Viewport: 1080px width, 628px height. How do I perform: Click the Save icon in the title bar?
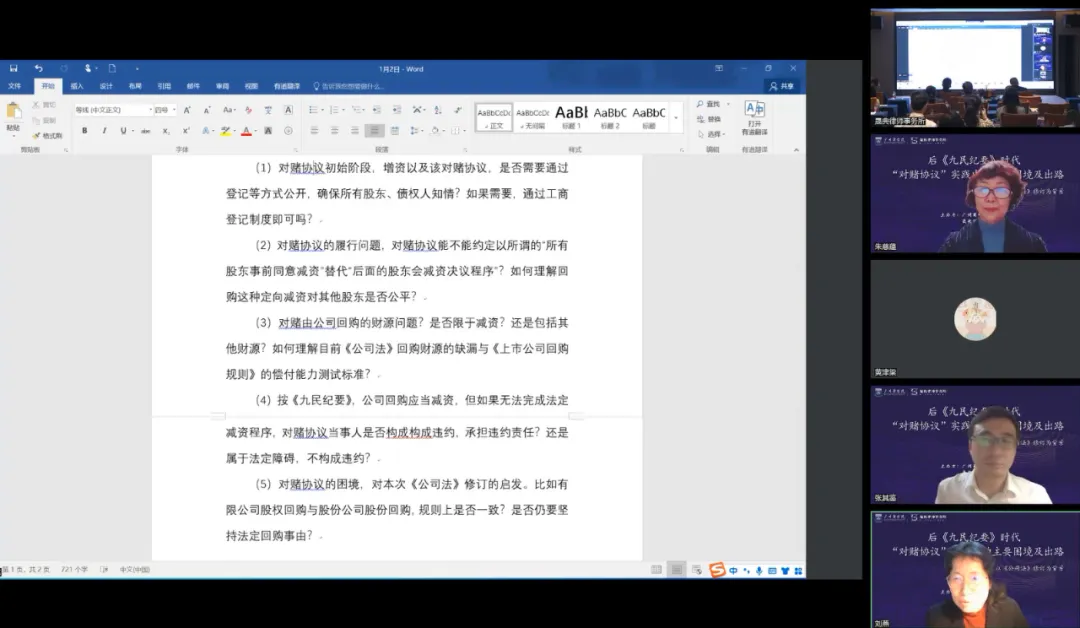click(13, 68)
